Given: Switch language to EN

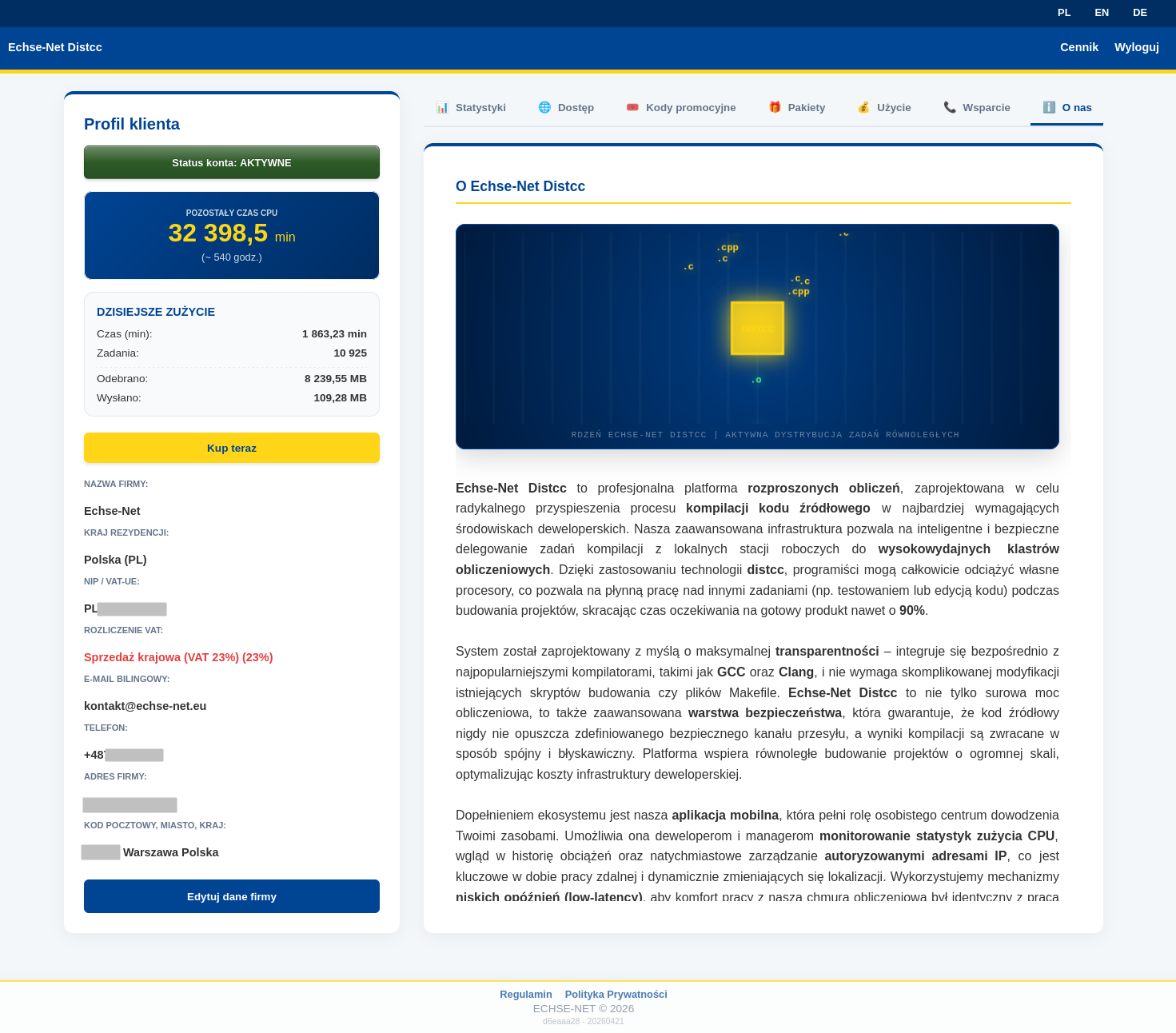Looking at the screenshot, I should 1102,13.
